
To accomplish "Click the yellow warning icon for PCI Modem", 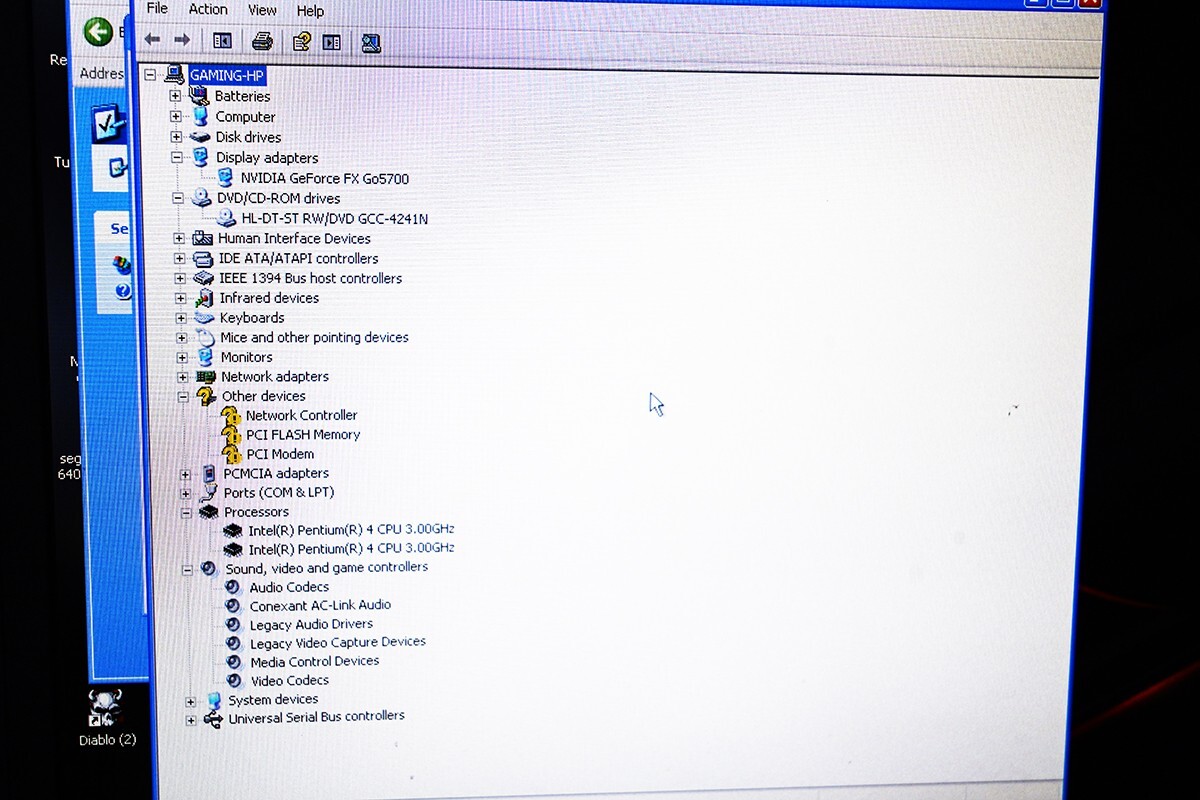I will pos(232,454).
